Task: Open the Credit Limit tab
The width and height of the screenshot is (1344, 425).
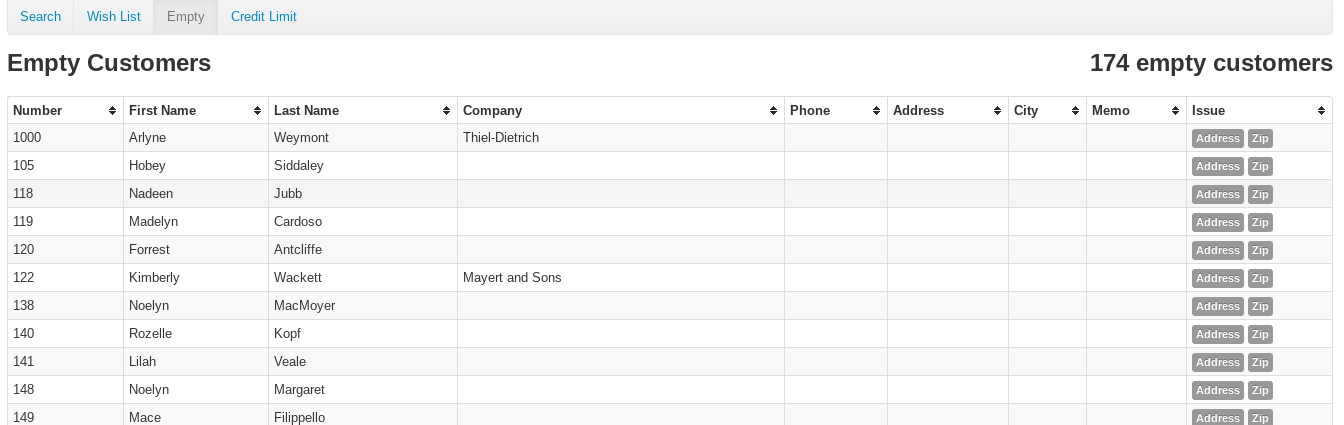Action: (263, 17)
